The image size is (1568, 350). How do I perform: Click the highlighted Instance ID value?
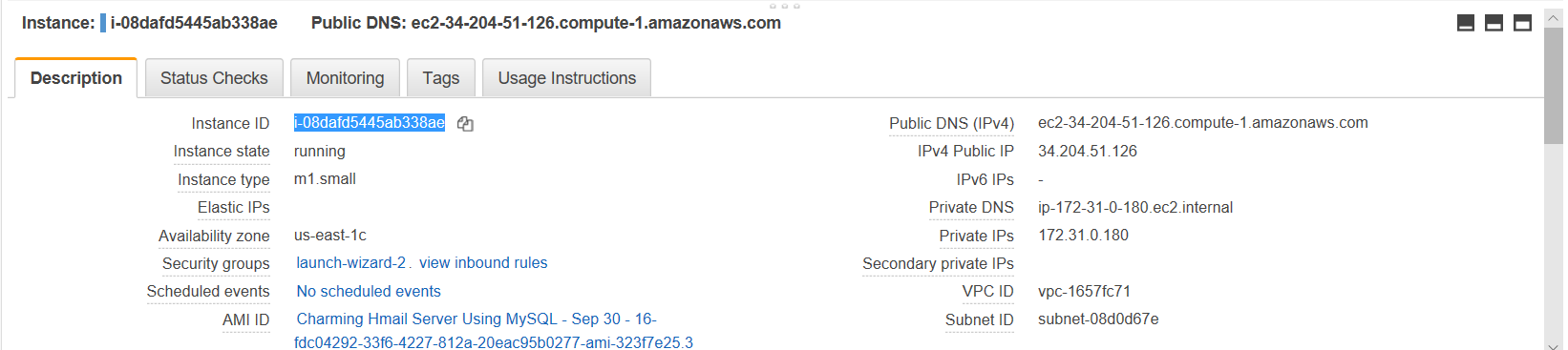(x=370, y=123)
